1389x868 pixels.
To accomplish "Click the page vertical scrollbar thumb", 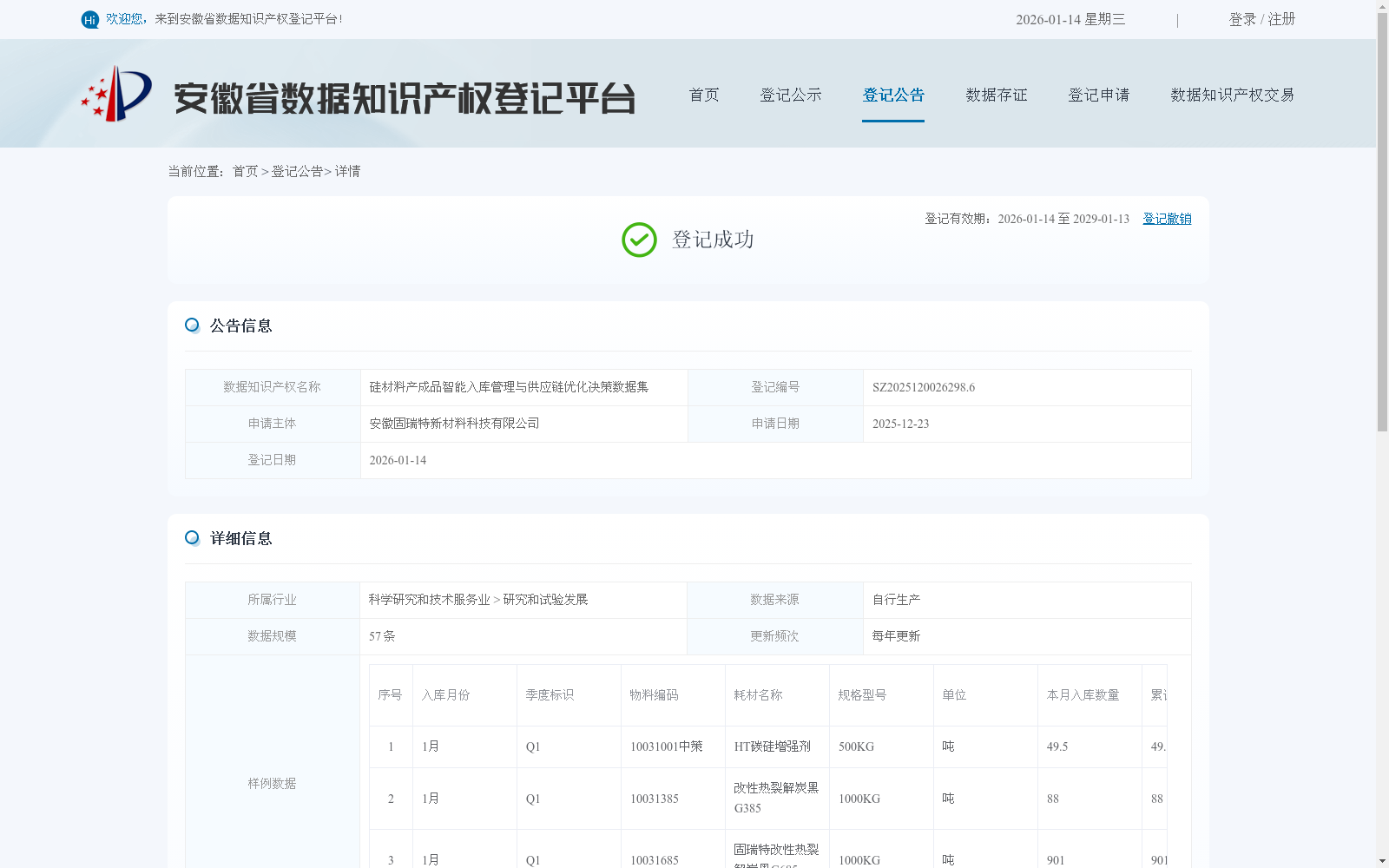I will [1382, 221].
